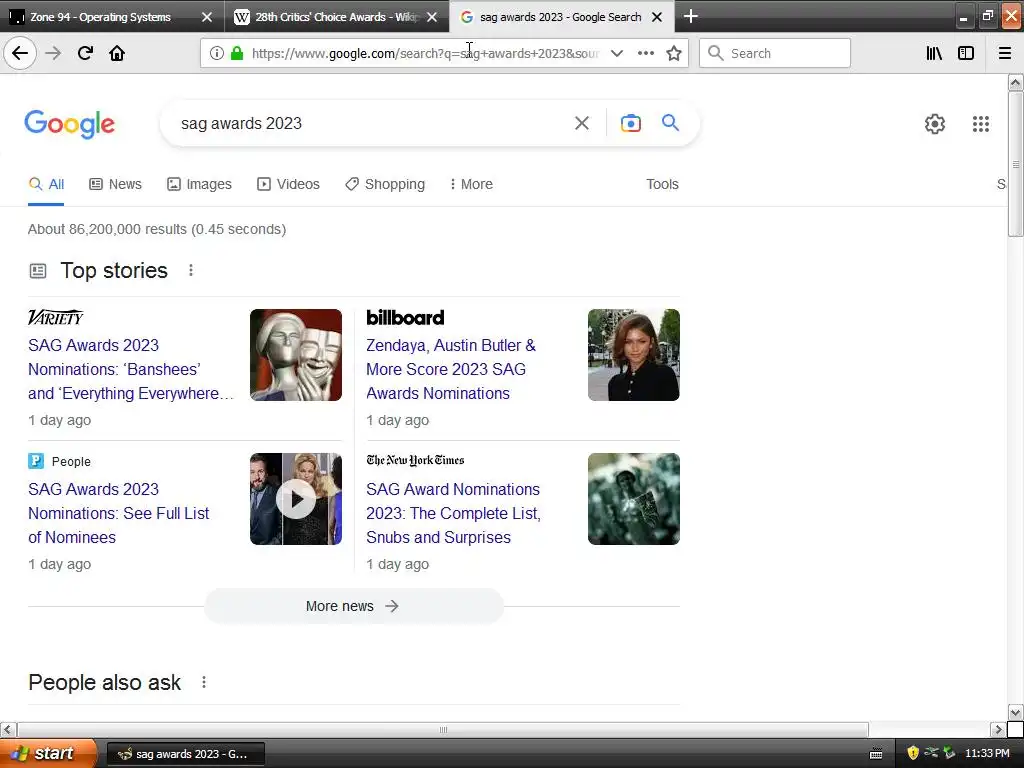Open the search Tools options
The height and width of the screenshot is (768, 1024).
tap(662, 184)
